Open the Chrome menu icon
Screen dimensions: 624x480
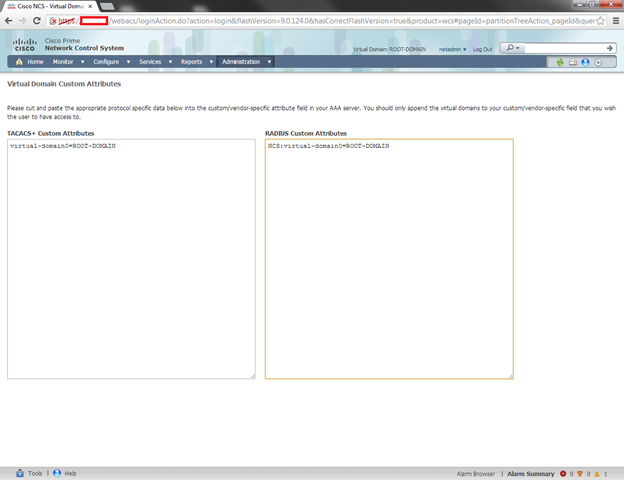pyautogui.click(x=616, y=21)
